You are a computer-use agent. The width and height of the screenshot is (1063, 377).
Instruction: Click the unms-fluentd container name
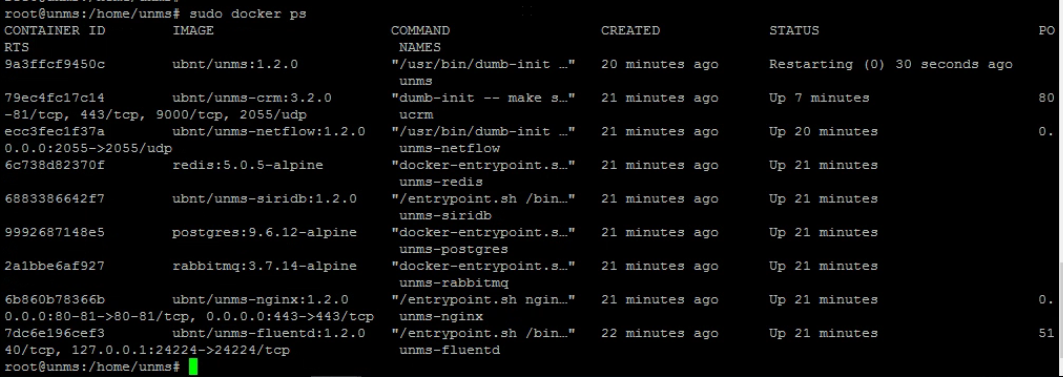pos(449,350)
